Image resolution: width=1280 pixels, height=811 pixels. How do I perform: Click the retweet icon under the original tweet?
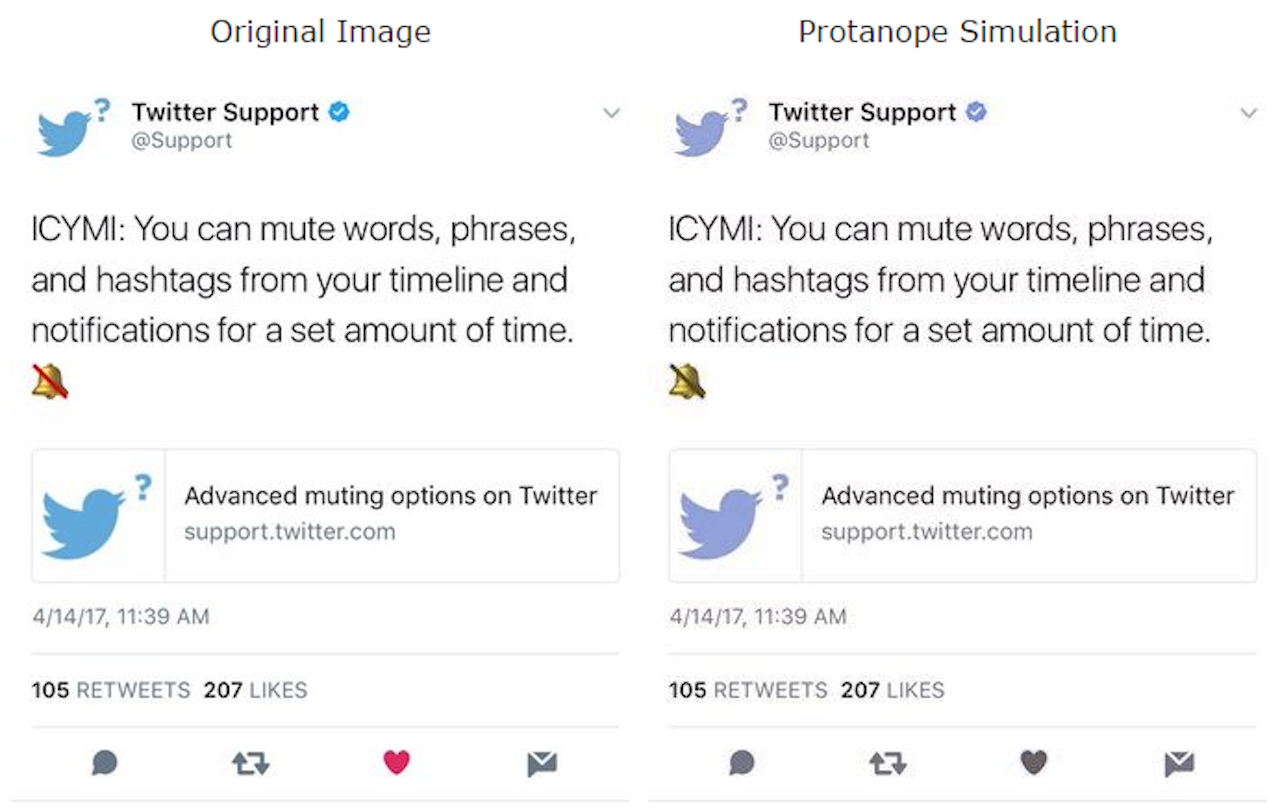coord(250,762)
